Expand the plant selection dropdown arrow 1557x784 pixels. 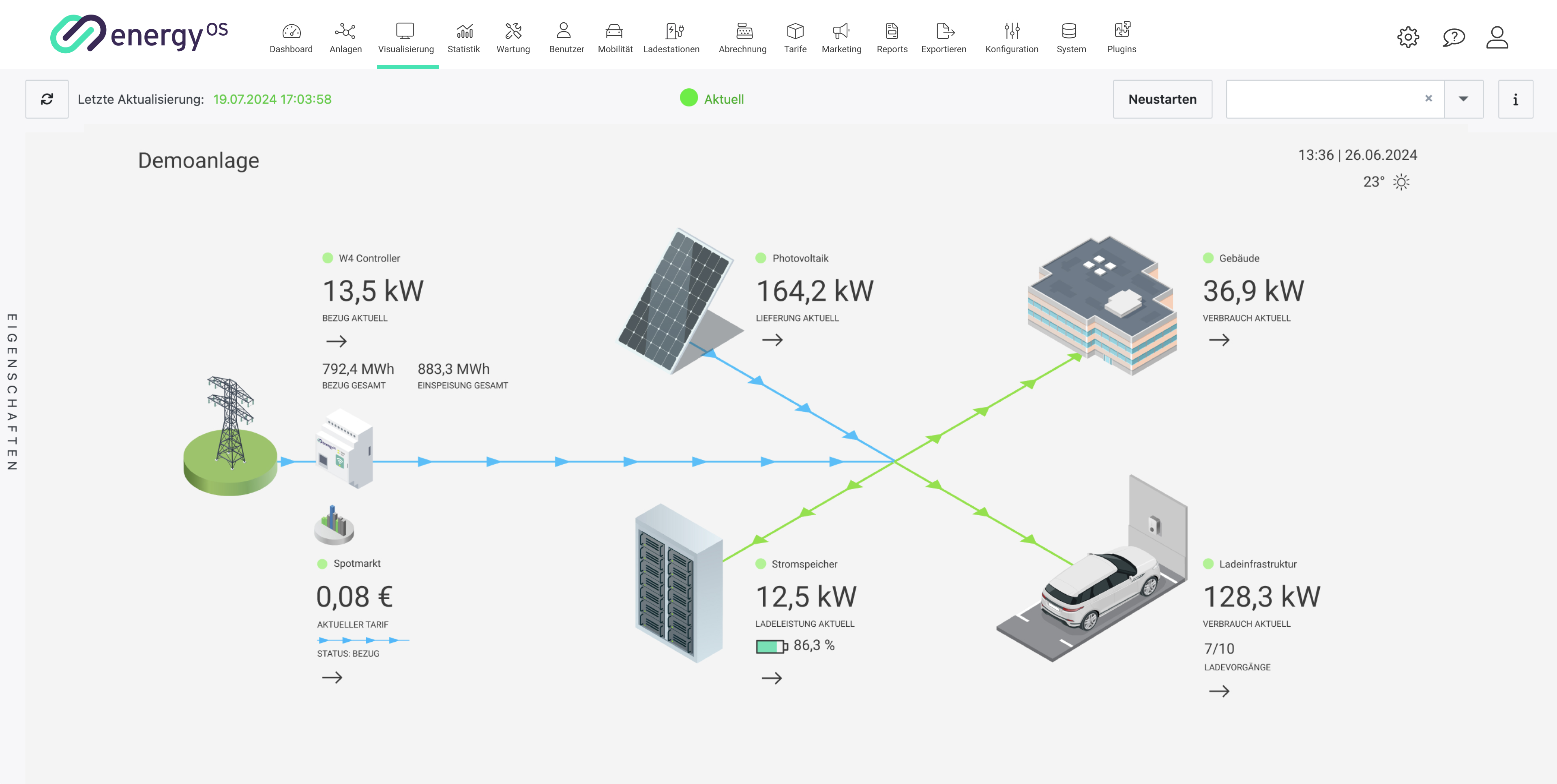[x=1463, y=99]
